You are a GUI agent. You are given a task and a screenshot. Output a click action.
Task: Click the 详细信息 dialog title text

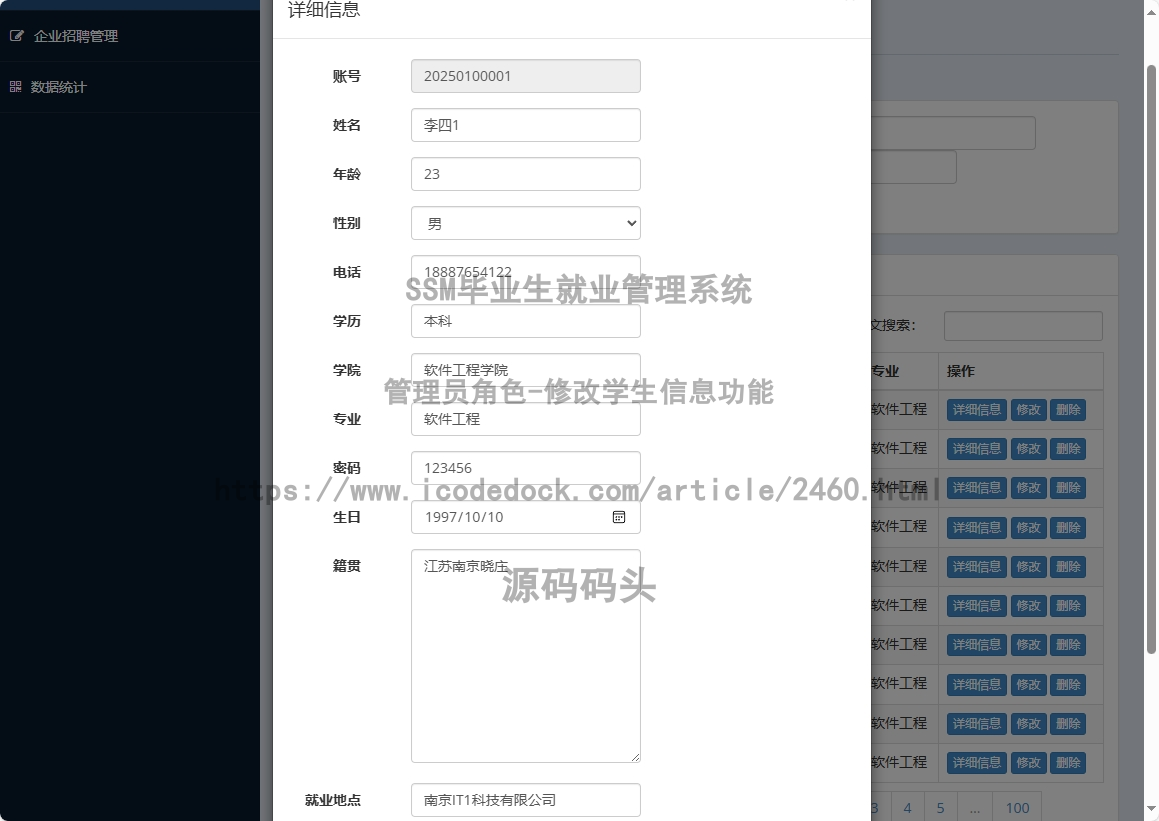(324, 10)
